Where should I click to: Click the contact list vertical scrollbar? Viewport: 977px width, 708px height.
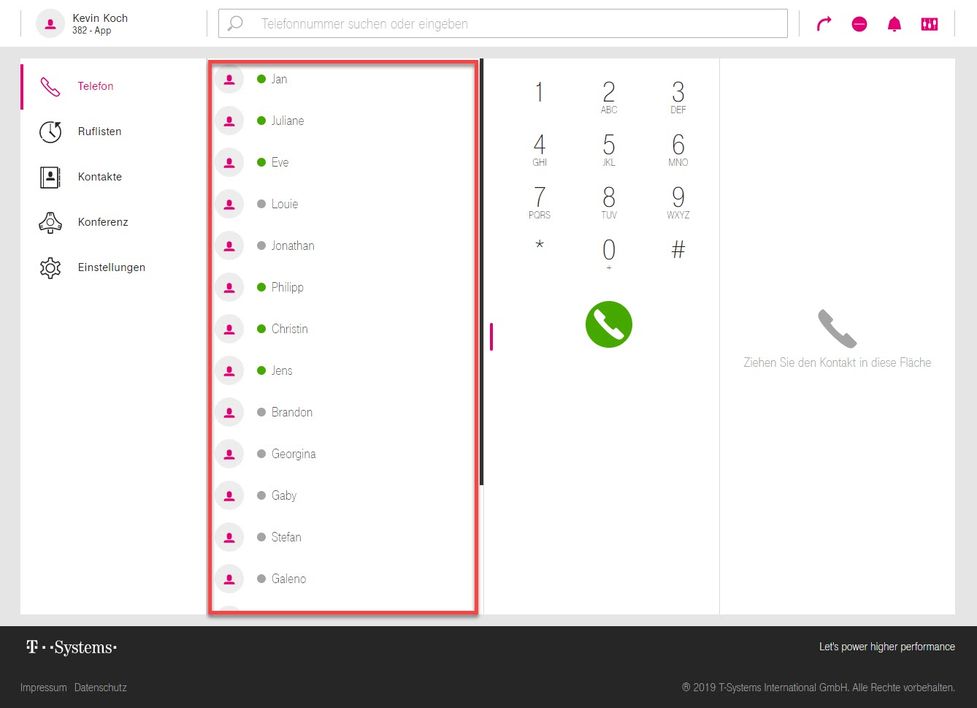pyautogui.click(x=482, y=272)
